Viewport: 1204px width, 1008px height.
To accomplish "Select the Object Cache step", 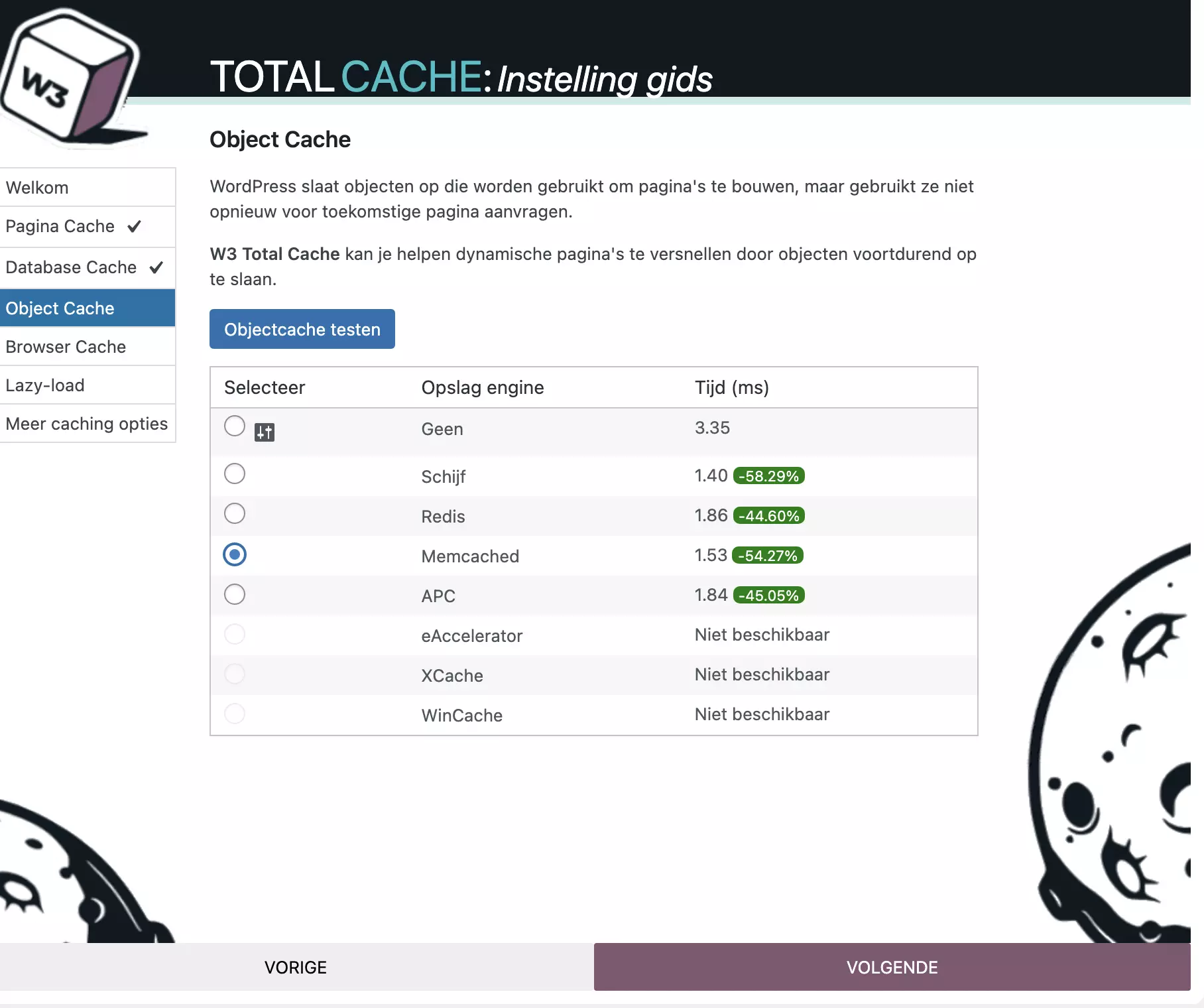I will tap(88, 308).
